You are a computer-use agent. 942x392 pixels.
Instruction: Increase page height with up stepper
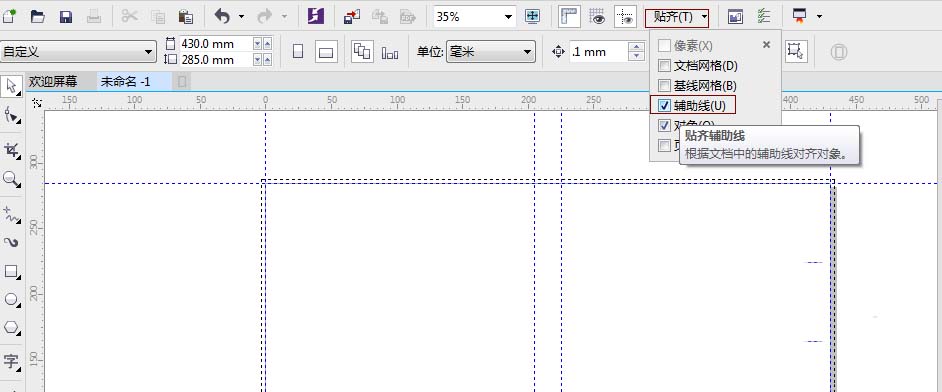267,59
